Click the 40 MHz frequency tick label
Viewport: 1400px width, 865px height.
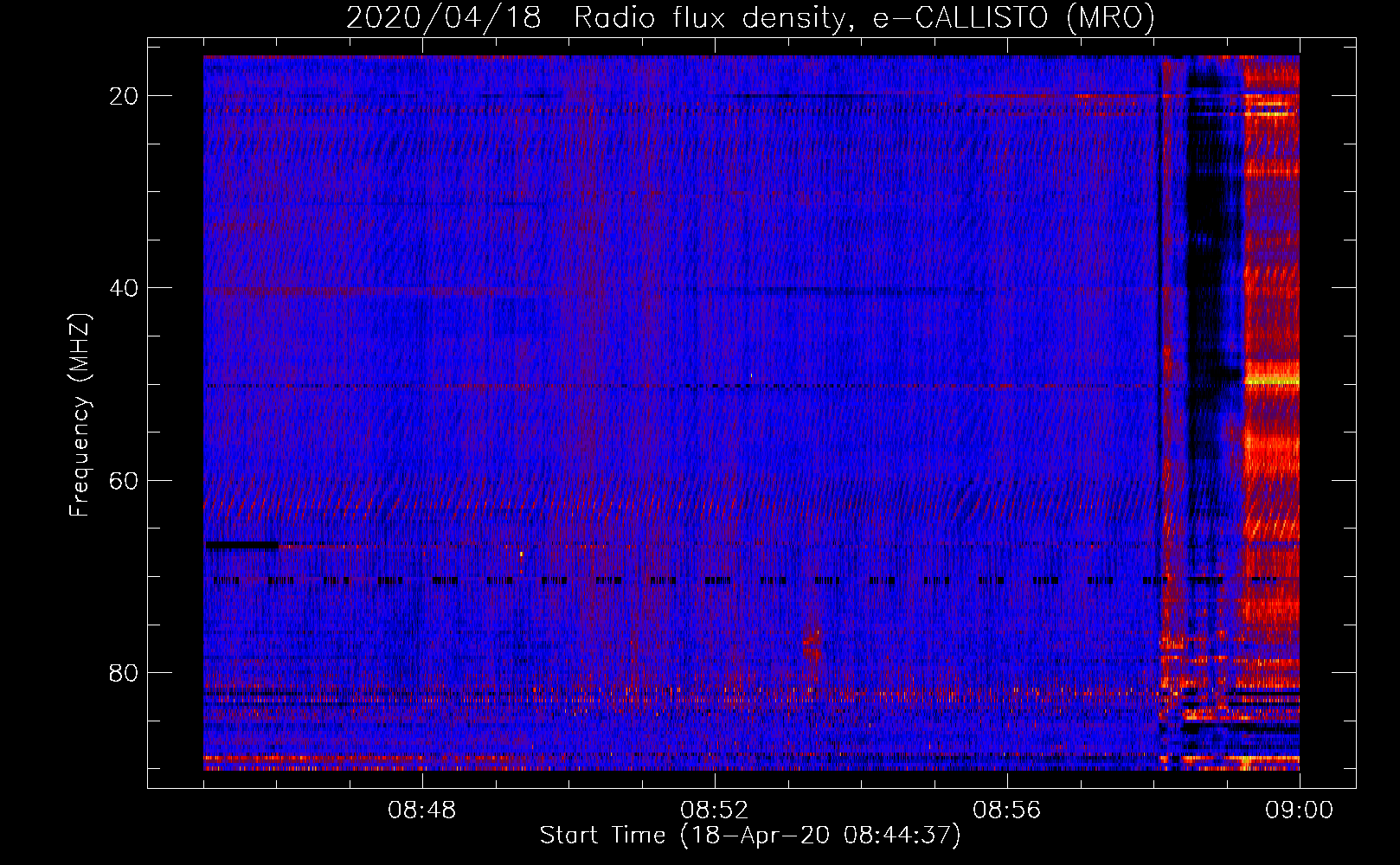point(125,288)
